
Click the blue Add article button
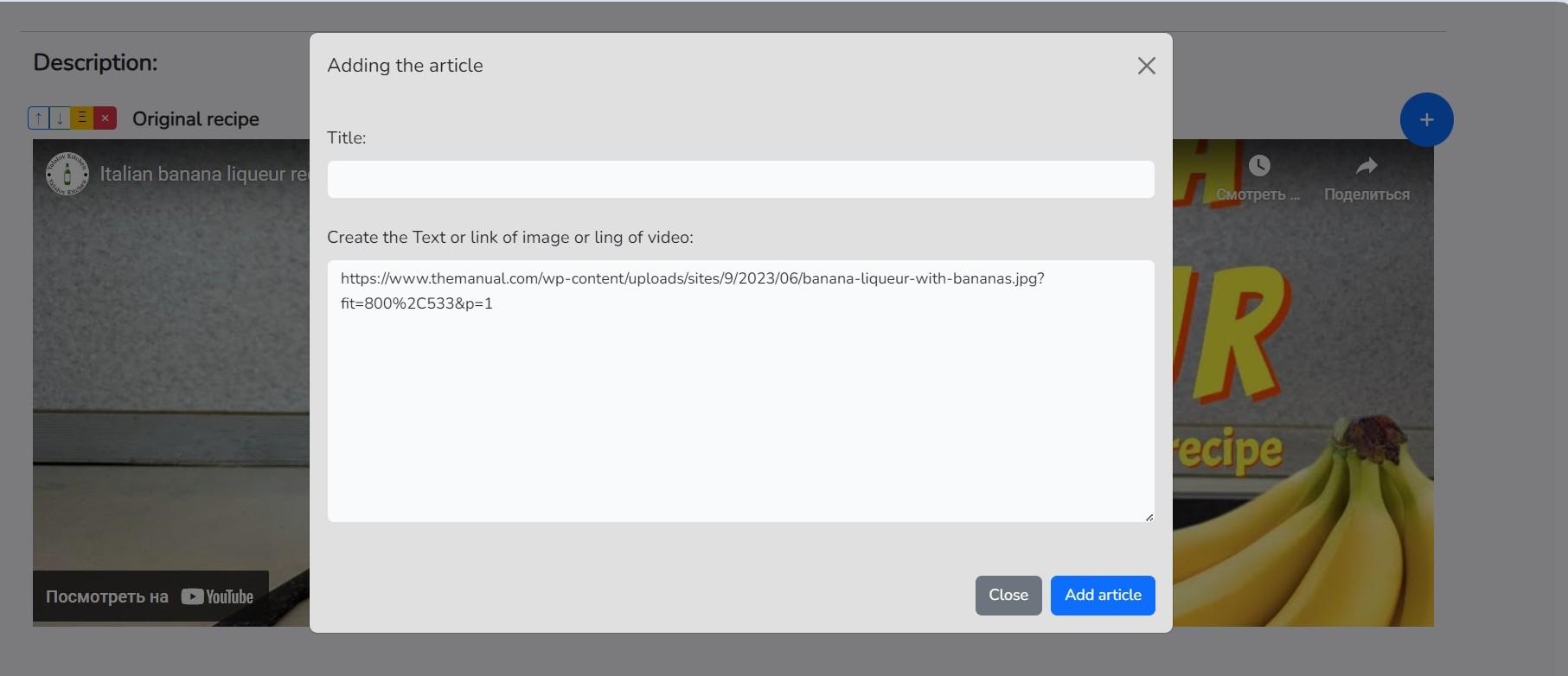click(x=1102, y=595)
